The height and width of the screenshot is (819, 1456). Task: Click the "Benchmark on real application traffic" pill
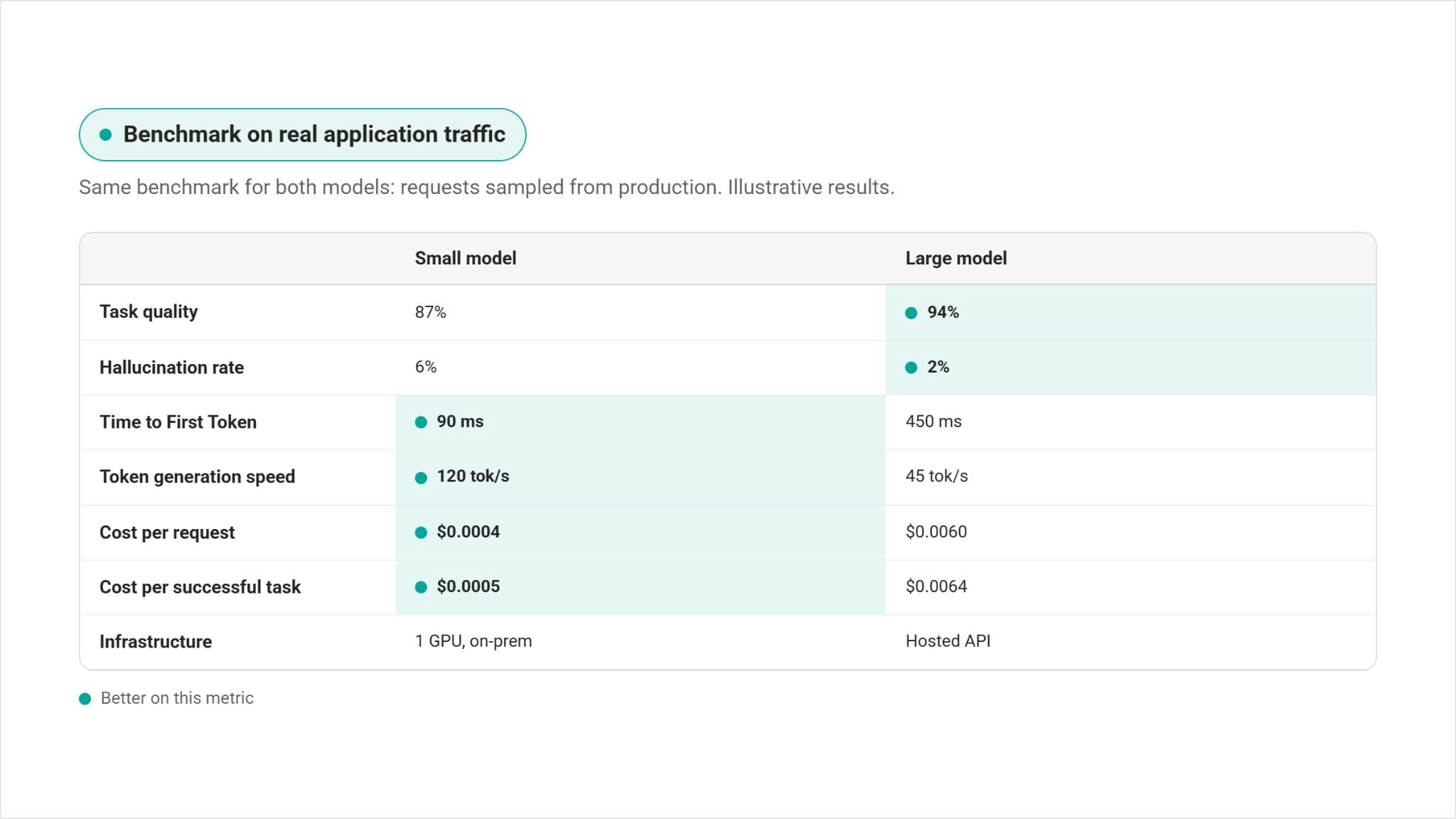(x=302, y=134)
